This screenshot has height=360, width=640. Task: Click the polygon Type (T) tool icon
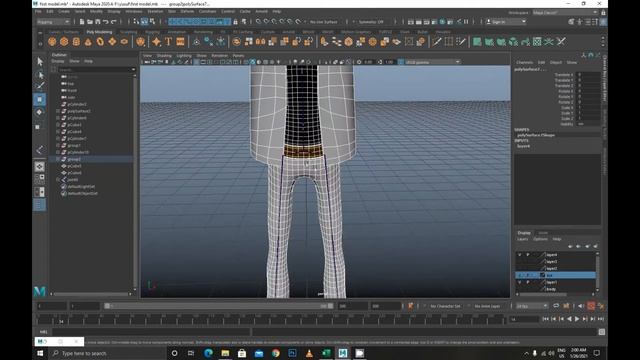coord(168,42)
